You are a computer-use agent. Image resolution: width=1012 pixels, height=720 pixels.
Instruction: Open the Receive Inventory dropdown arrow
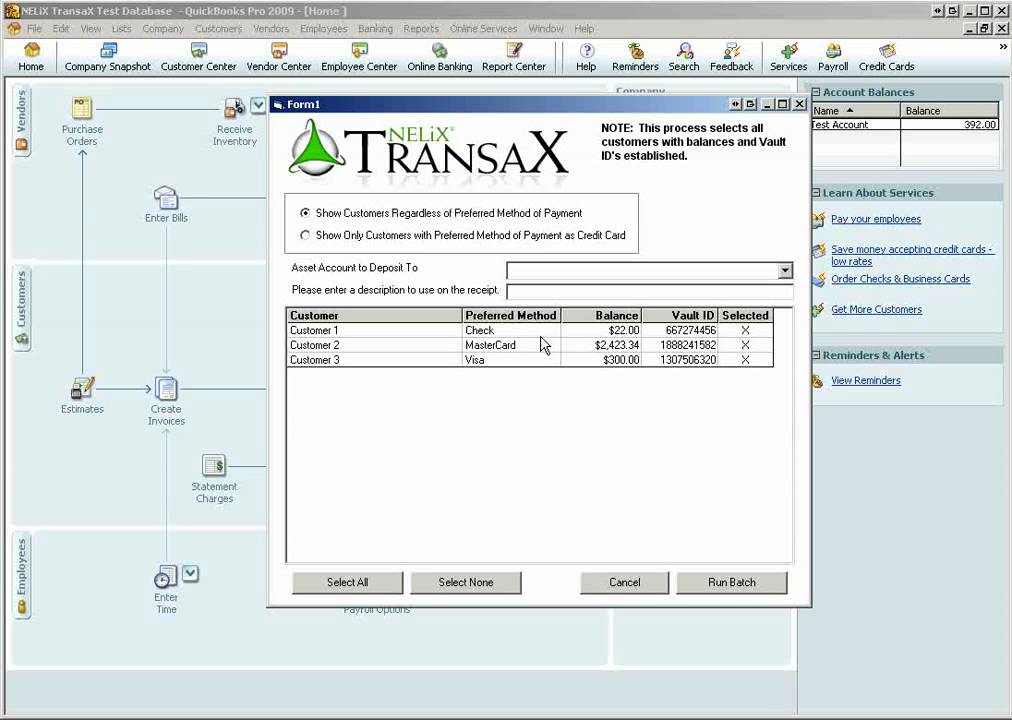point(258,105)
